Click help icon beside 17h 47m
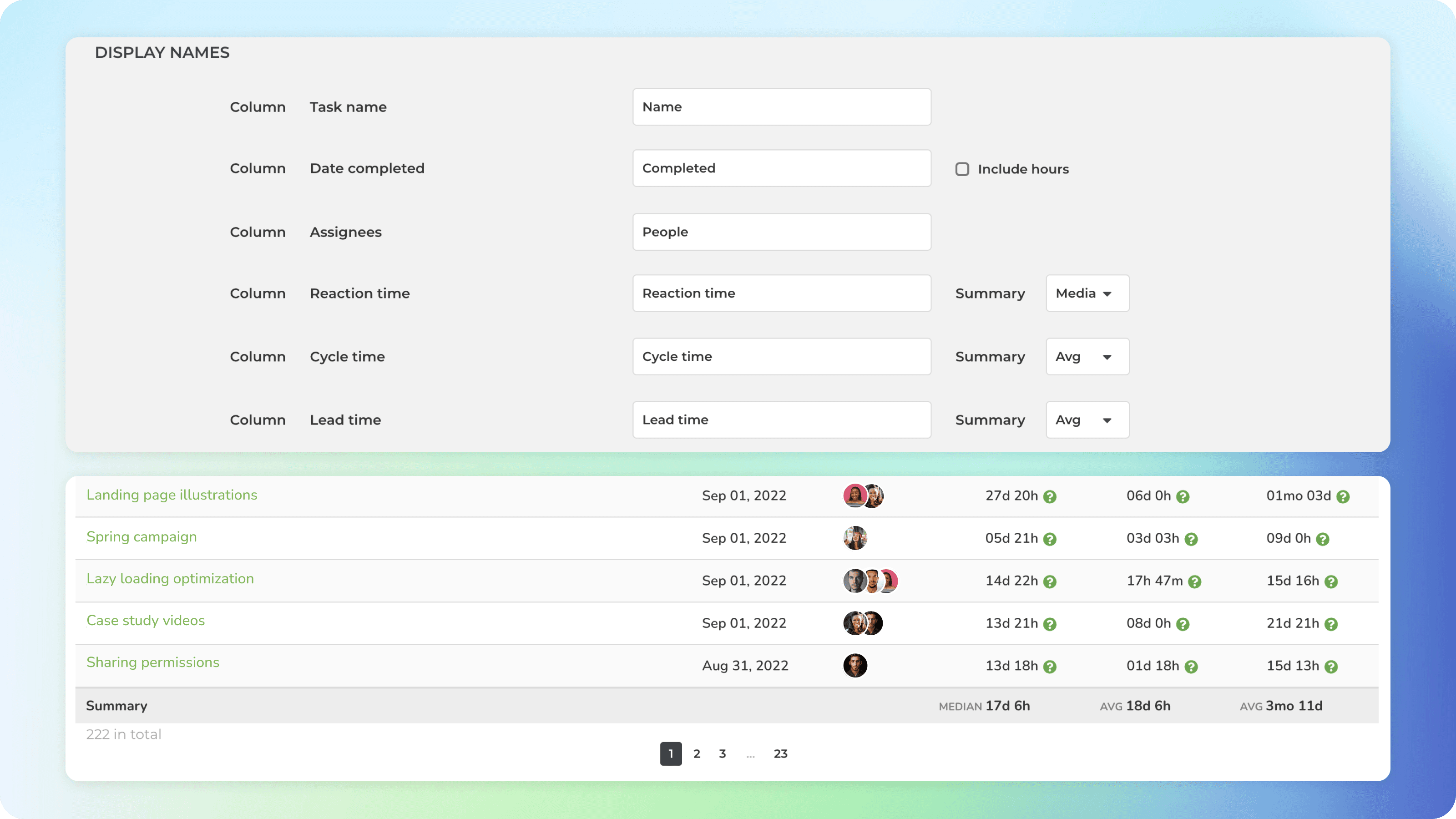This screenshot has width=1456, height=819. coord(1194,581)
